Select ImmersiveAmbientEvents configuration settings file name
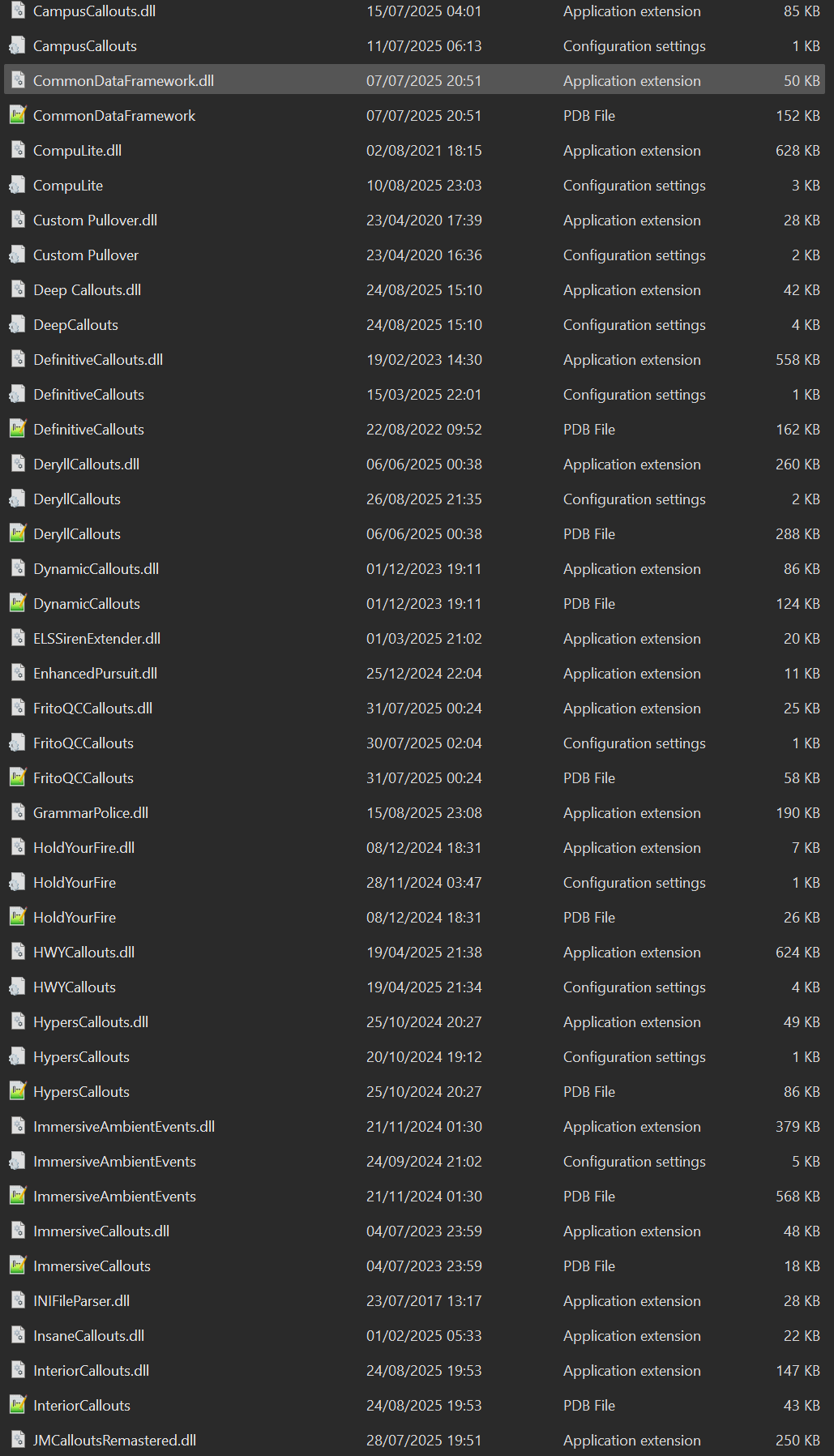This screenshot has height=1456, width=834. 114,1162
